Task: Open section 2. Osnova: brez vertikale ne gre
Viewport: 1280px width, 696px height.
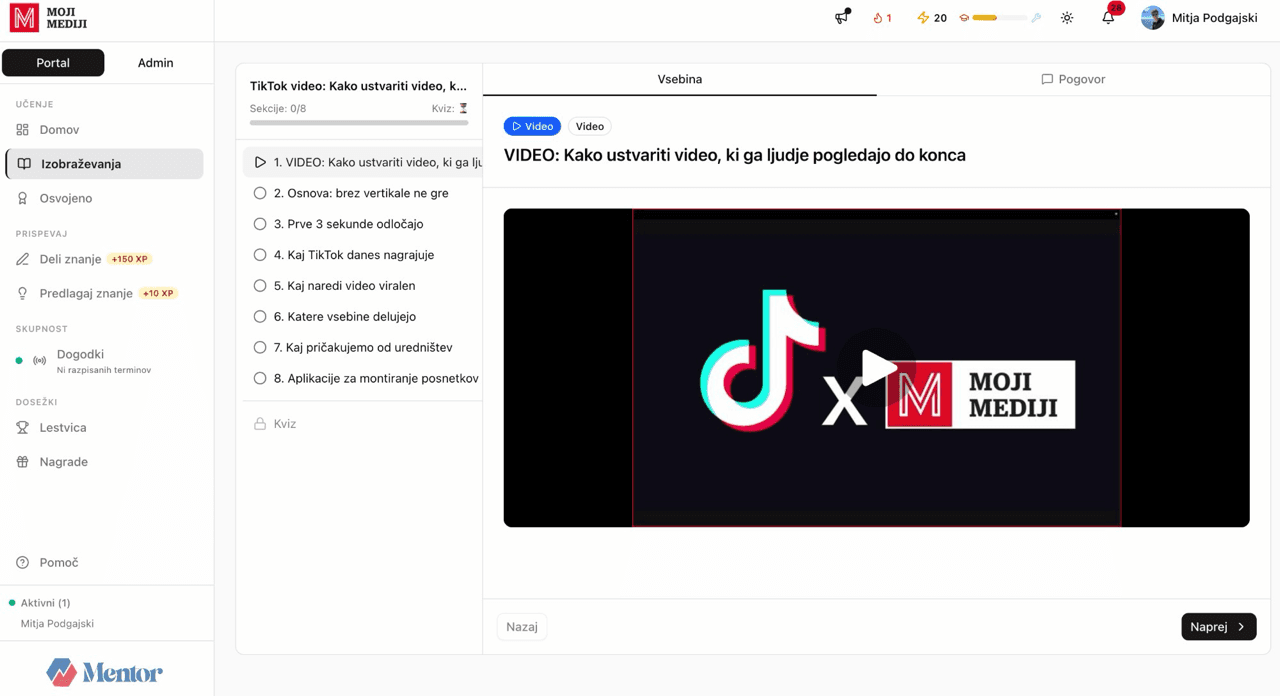Action: [x=362, y=193]
